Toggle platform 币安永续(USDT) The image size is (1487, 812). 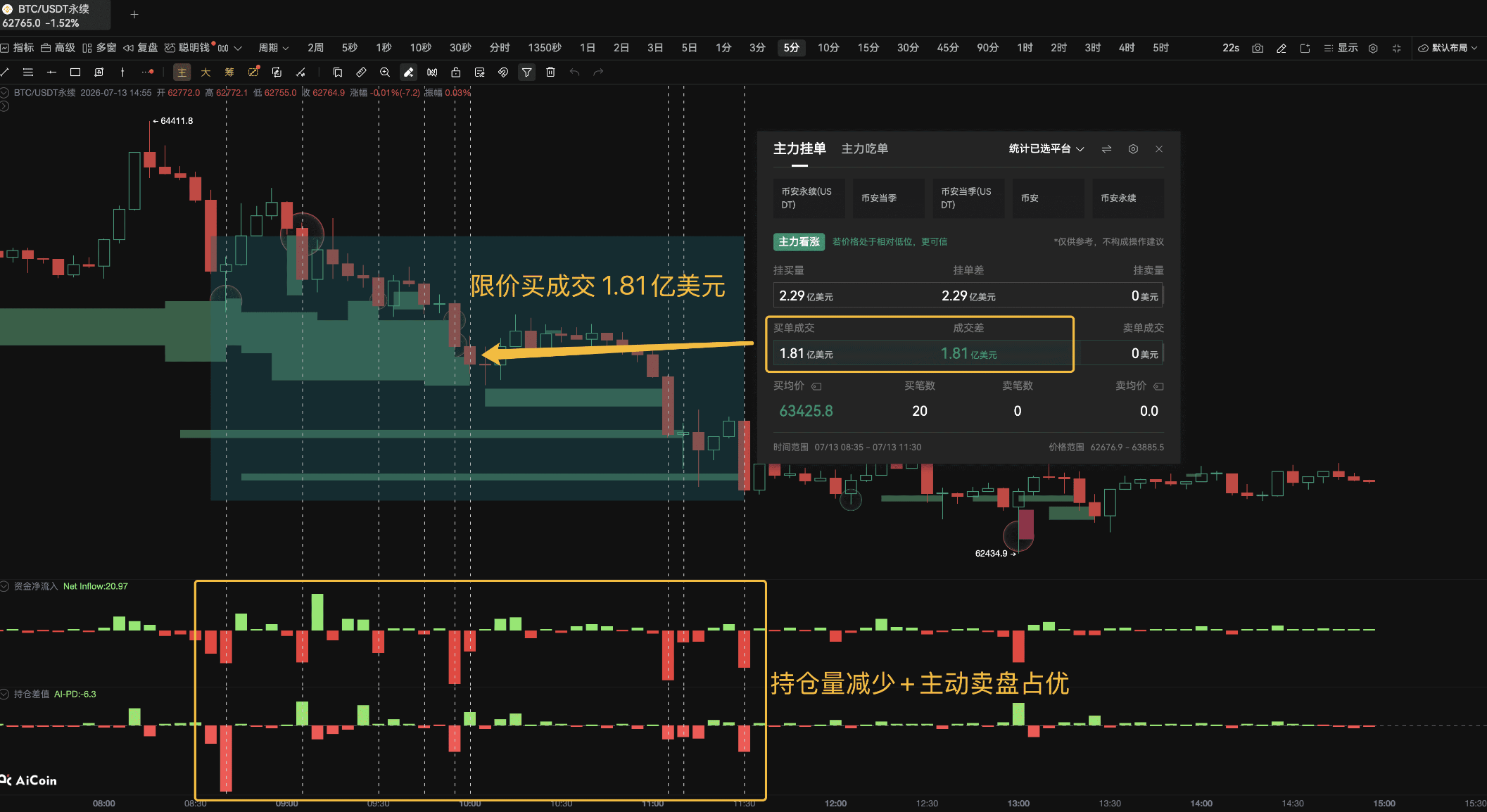click(809, 198)
